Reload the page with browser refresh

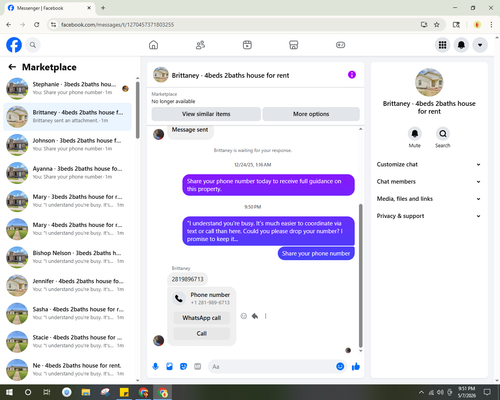(37, 25)
